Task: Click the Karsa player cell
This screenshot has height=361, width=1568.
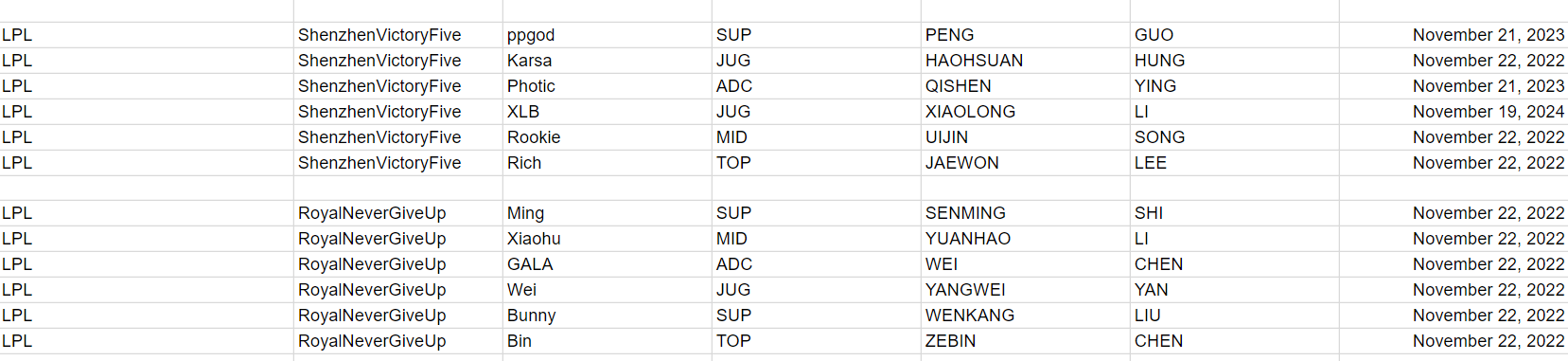Action: tap(607, 61)
